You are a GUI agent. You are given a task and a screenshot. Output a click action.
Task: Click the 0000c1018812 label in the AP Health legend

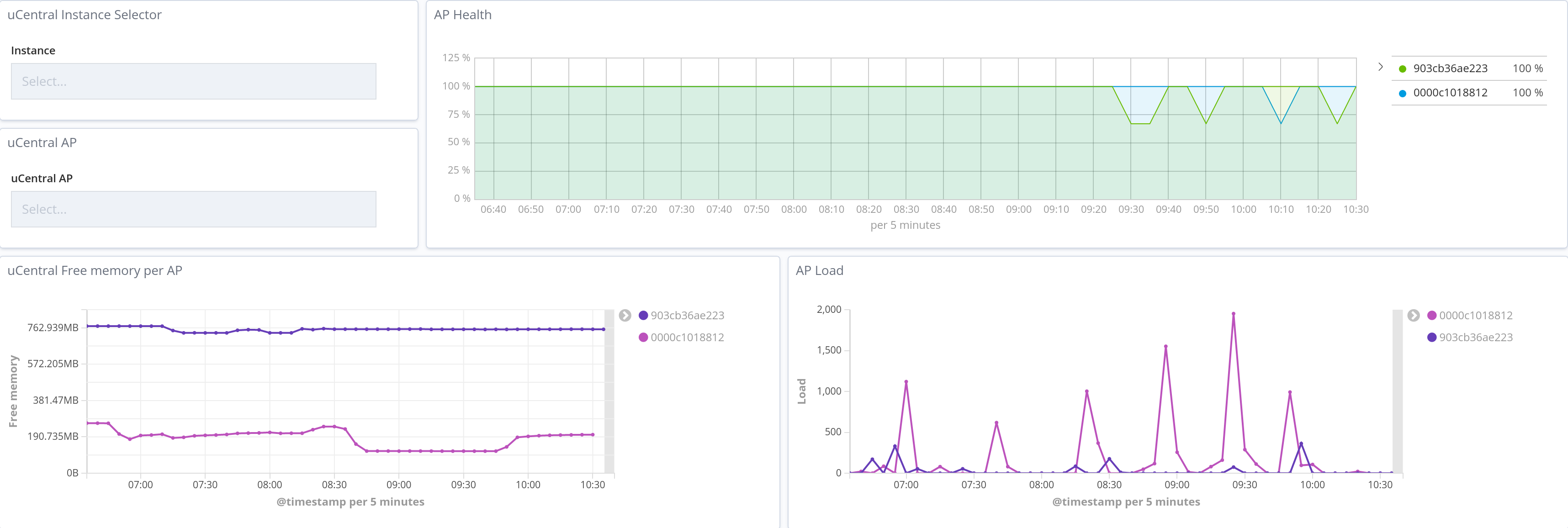pos(1450,93)
